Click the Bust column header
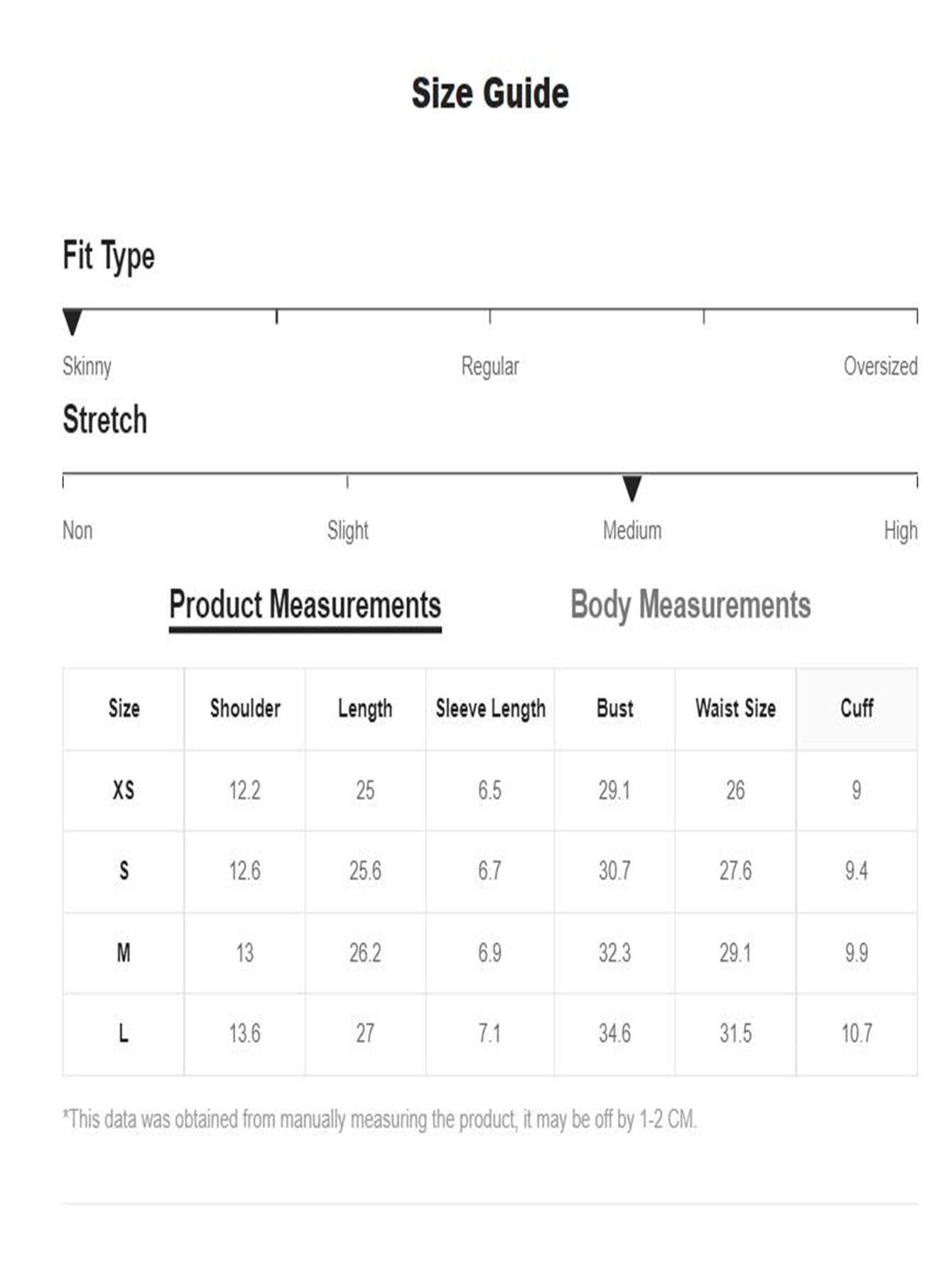 click(x=615, y=708)
